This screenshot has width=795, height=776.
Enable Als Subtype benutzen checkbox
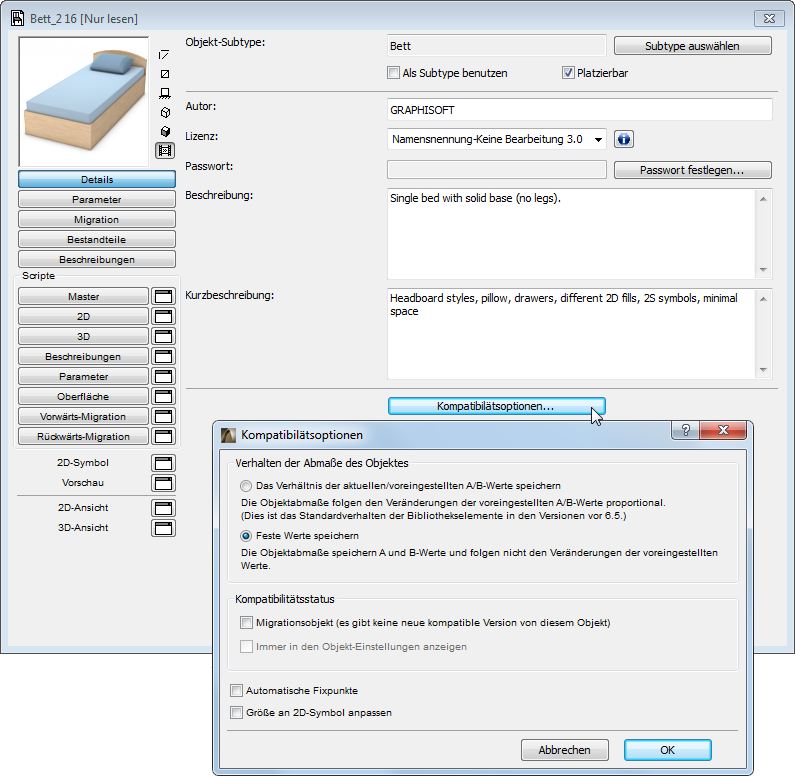(393, 73)
